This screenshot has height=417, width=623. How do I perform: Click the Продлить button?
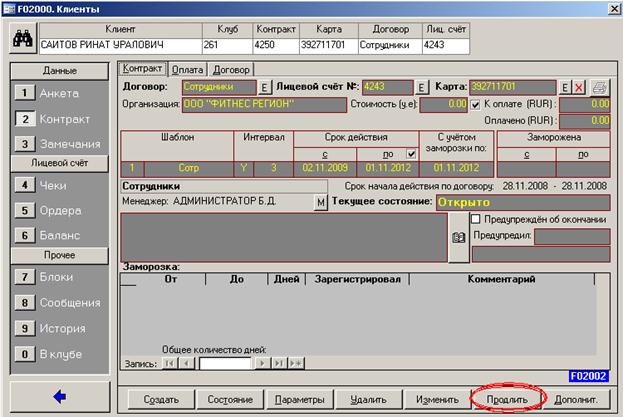507,400
